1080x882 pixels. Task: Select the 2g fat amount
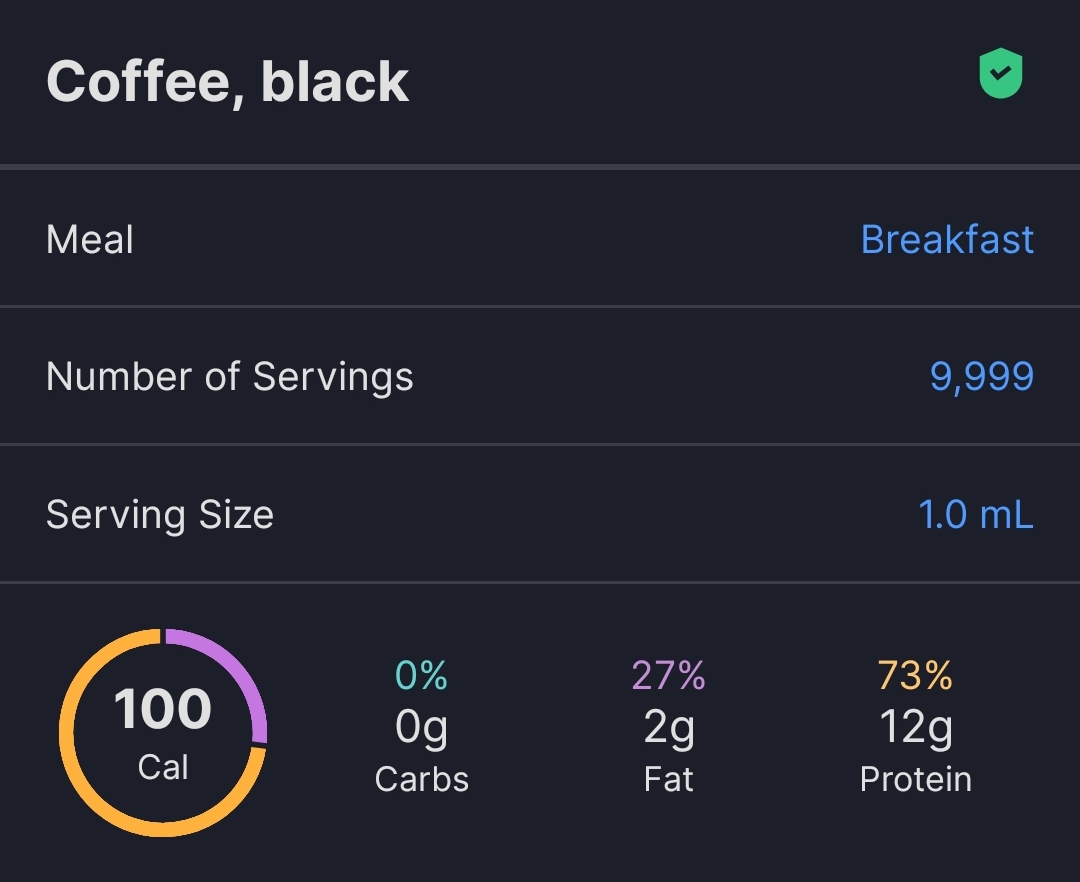(x=668, y=727)
